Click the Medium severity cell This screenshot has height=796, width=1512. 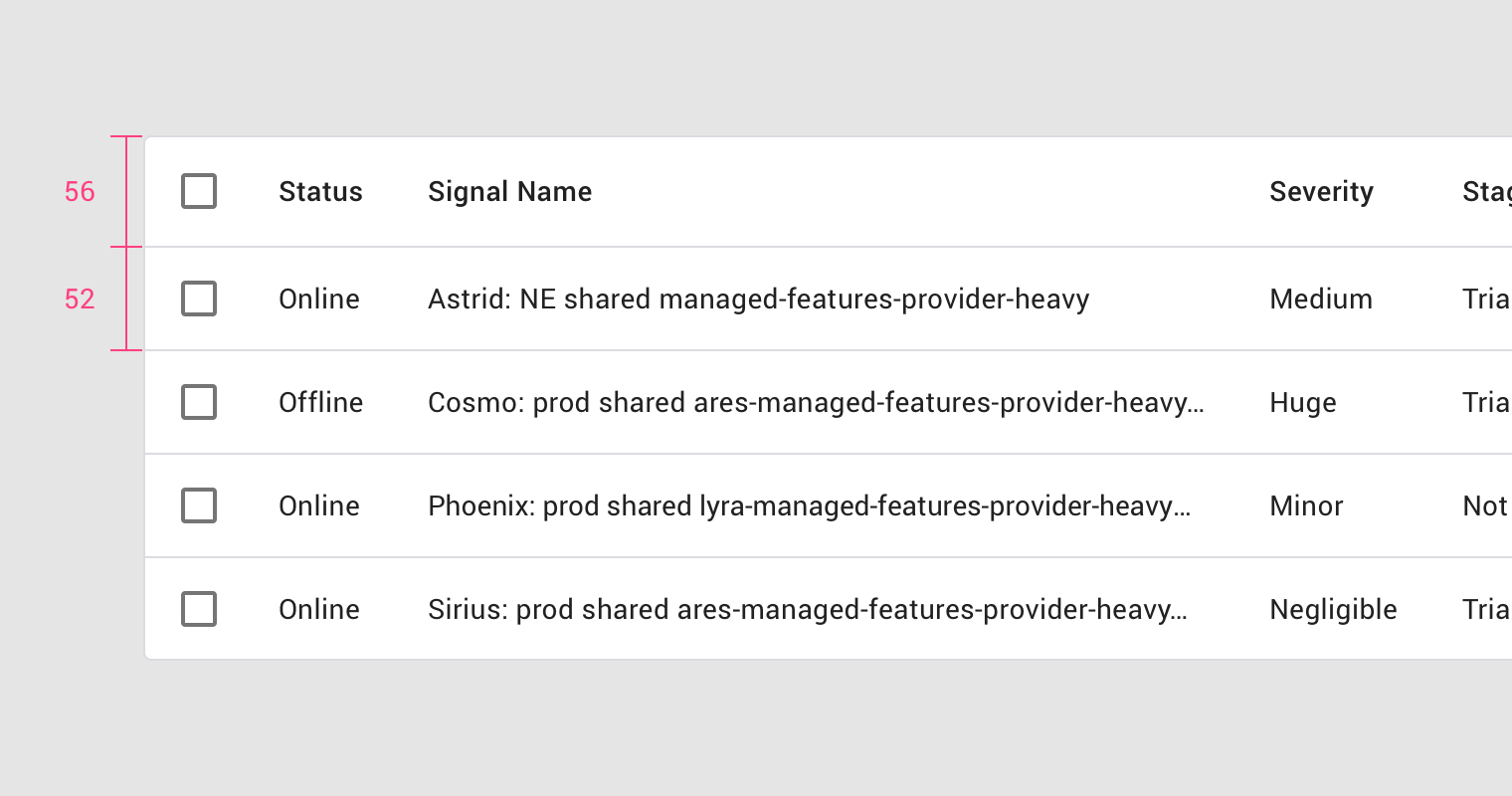(1321, 298)
